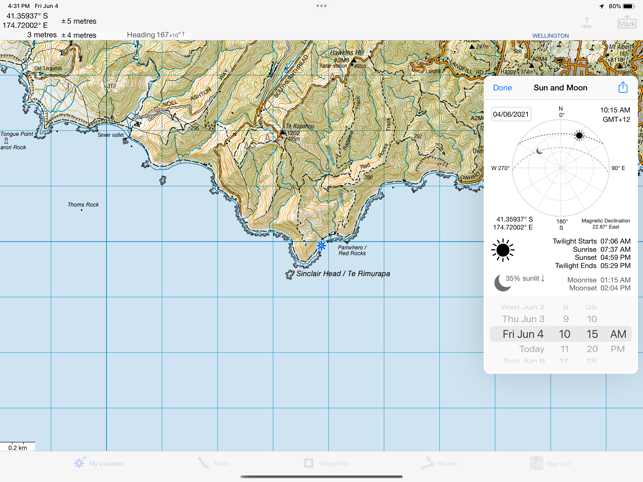643x482 pixels.
Task: Tap the share icon in Sun and Moon panel
Action: coord(622,88)
